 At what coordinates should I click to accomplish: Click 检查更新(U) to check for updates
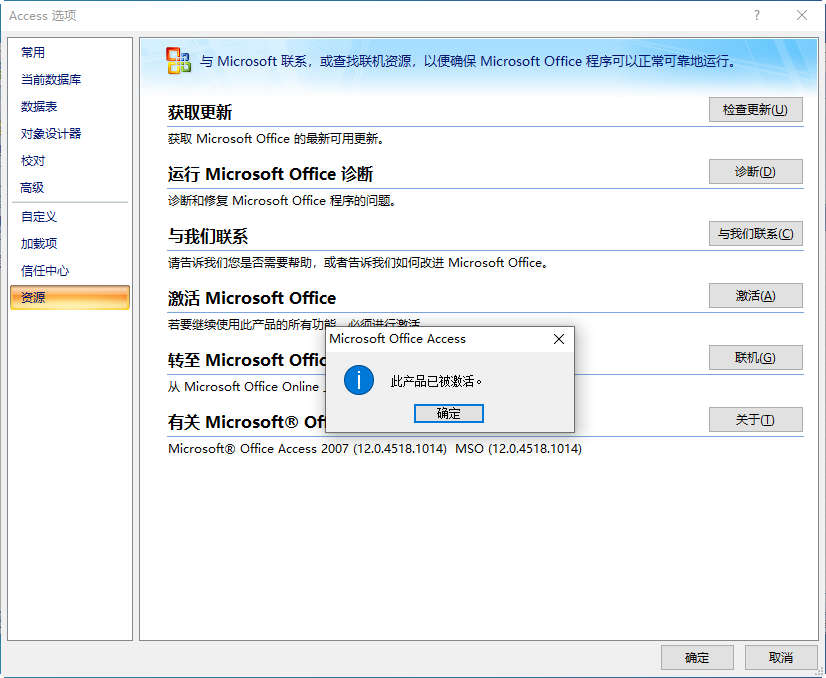pyautogui.click(x=755, y=110)
